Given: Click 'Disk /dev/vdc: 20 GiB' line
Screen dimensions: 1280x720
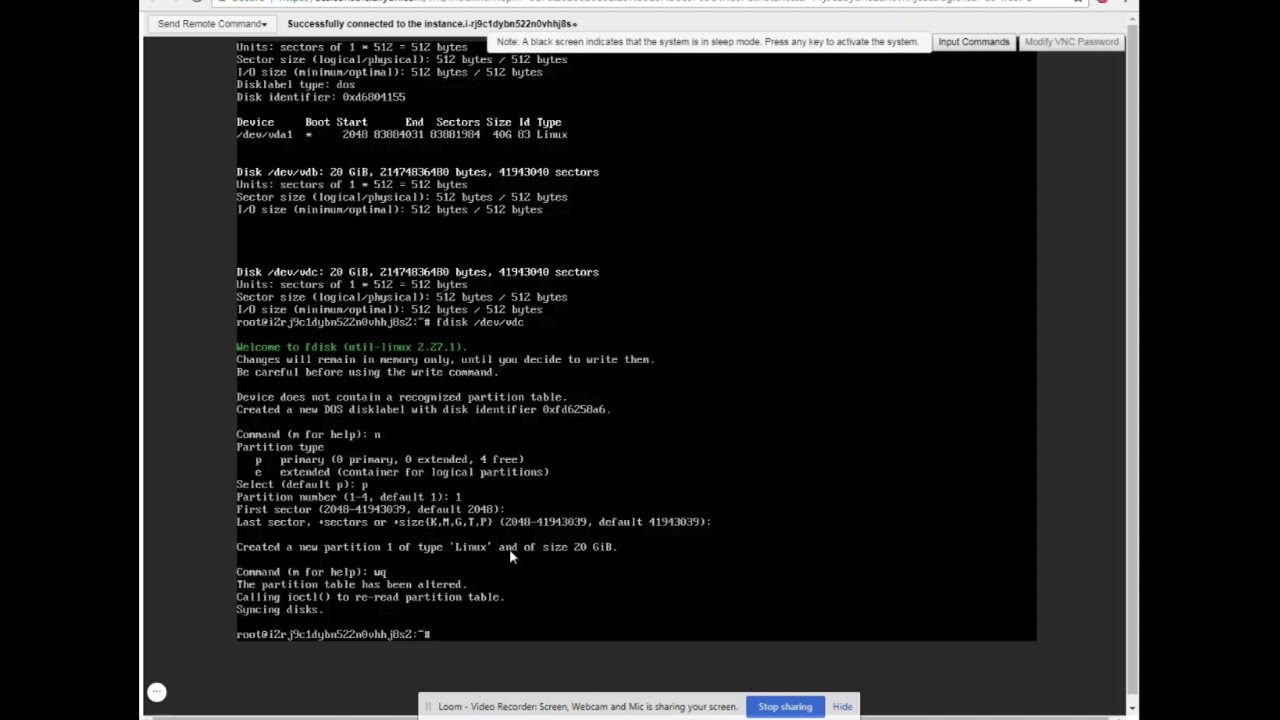Looking at the screenshot, I should [417, 272].
